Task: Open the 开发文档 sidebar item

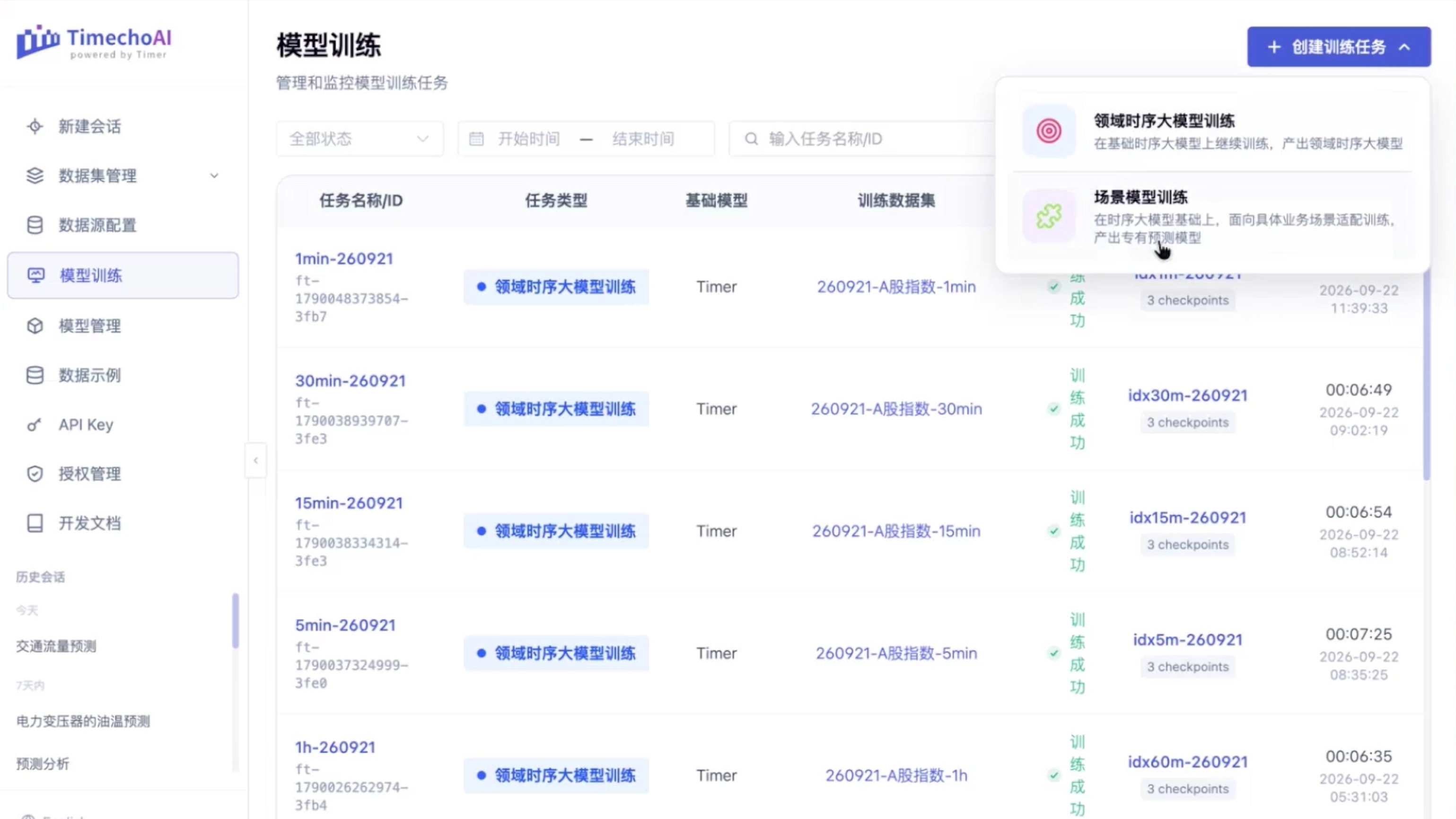Action: click(x=123, y=523)
